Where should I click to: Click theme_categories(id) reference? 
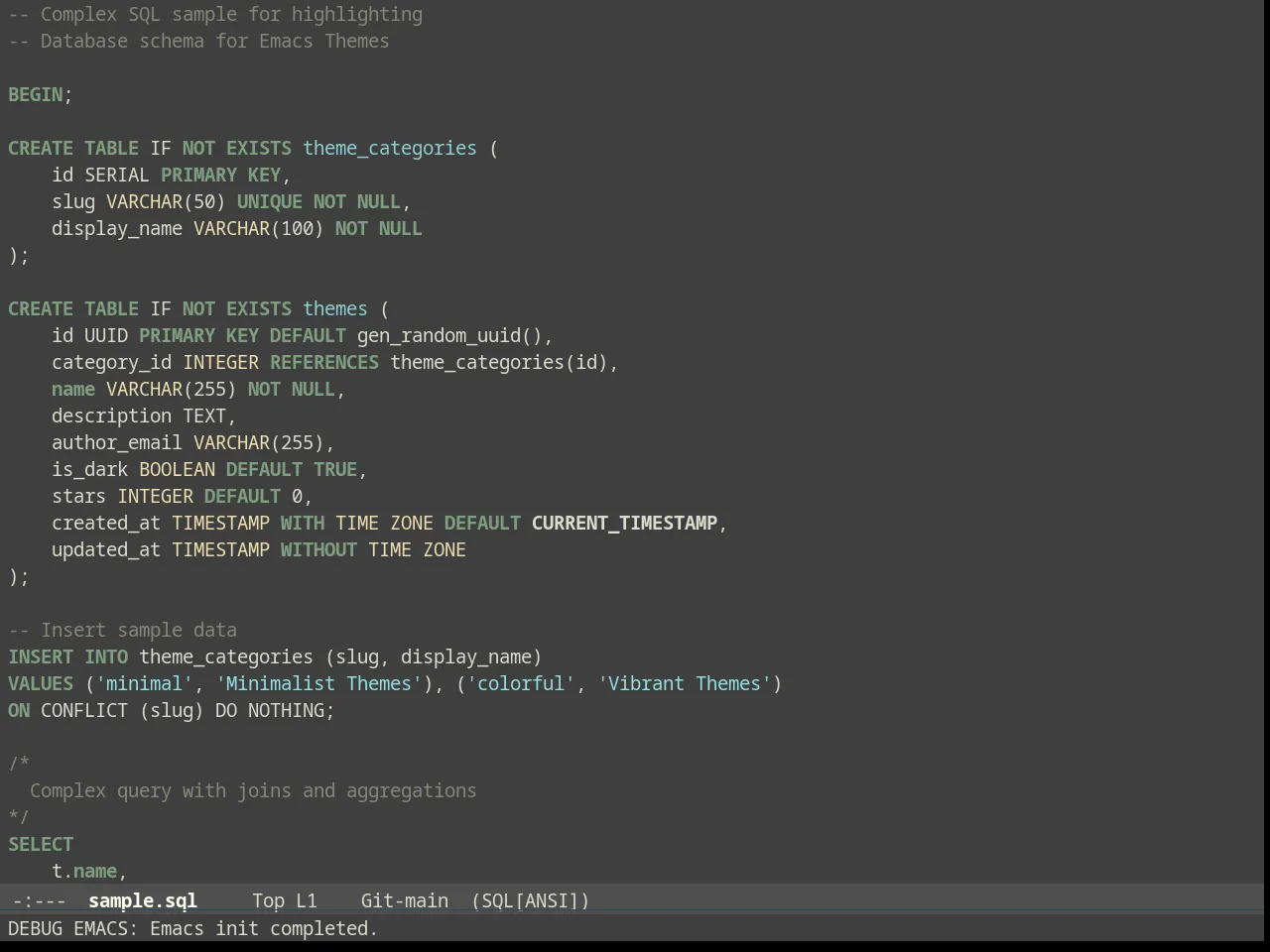pos(499,362)
